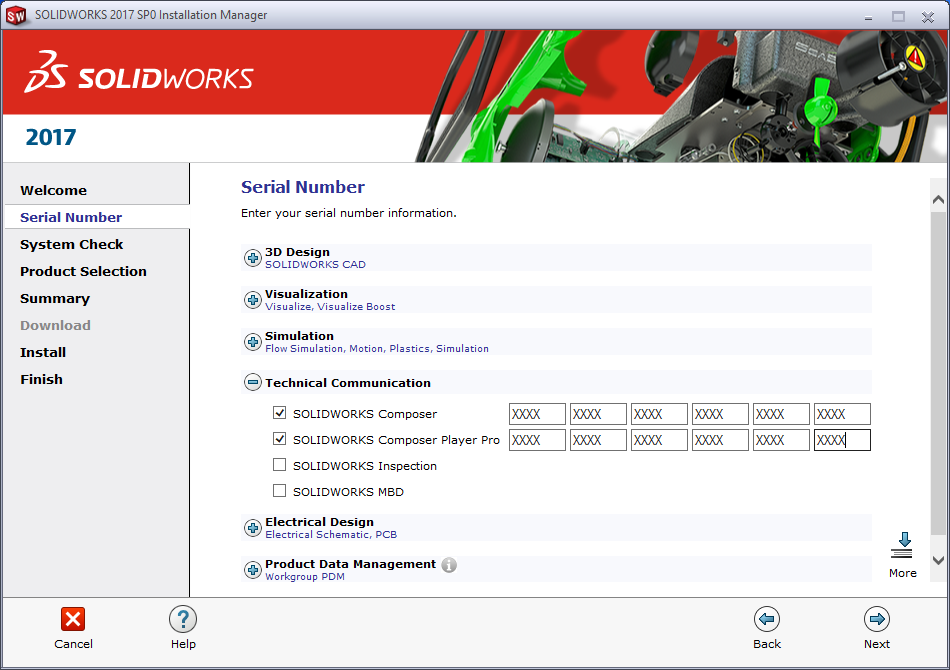Click second serial field for Composer Player Pro

pos(598,440)
